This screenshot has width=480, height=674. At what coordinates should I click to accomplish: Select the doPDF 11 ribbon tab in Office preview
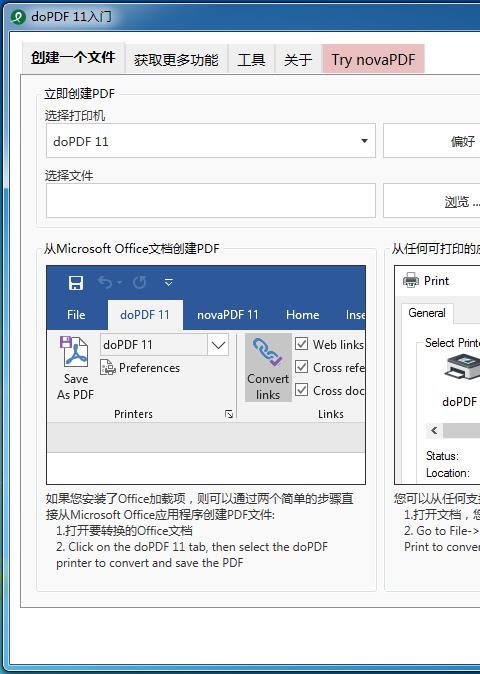coord(145,315)
